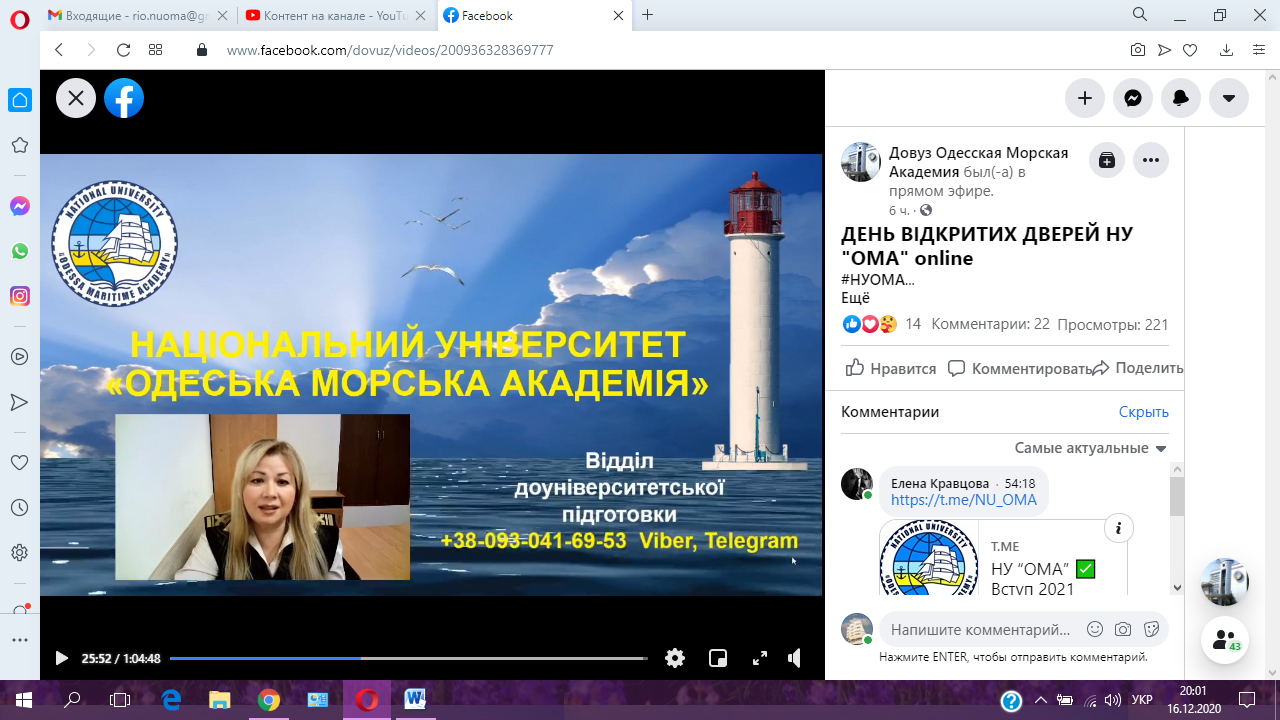Click the comment input field
Viewport: 1280px width, 720px height.
point(980,630)
